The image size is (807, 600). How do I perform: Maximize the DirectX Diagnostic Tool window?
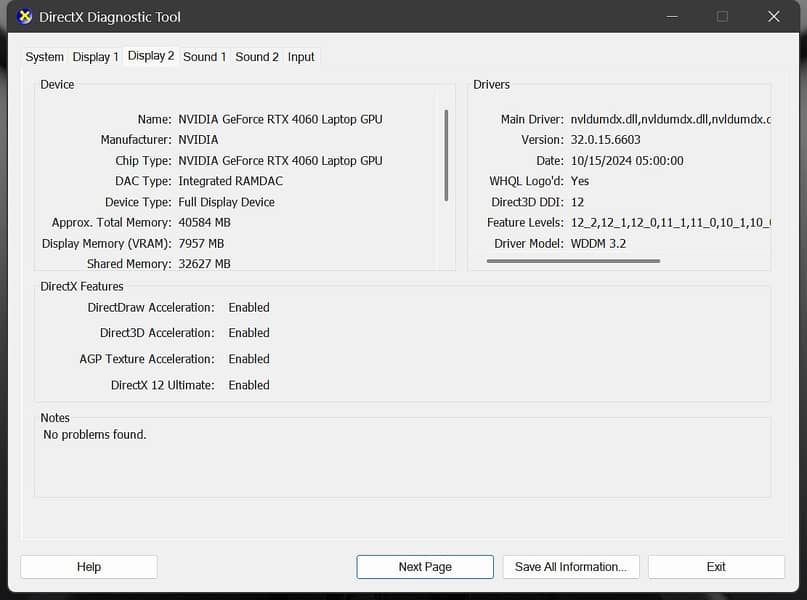click(722, 17)
